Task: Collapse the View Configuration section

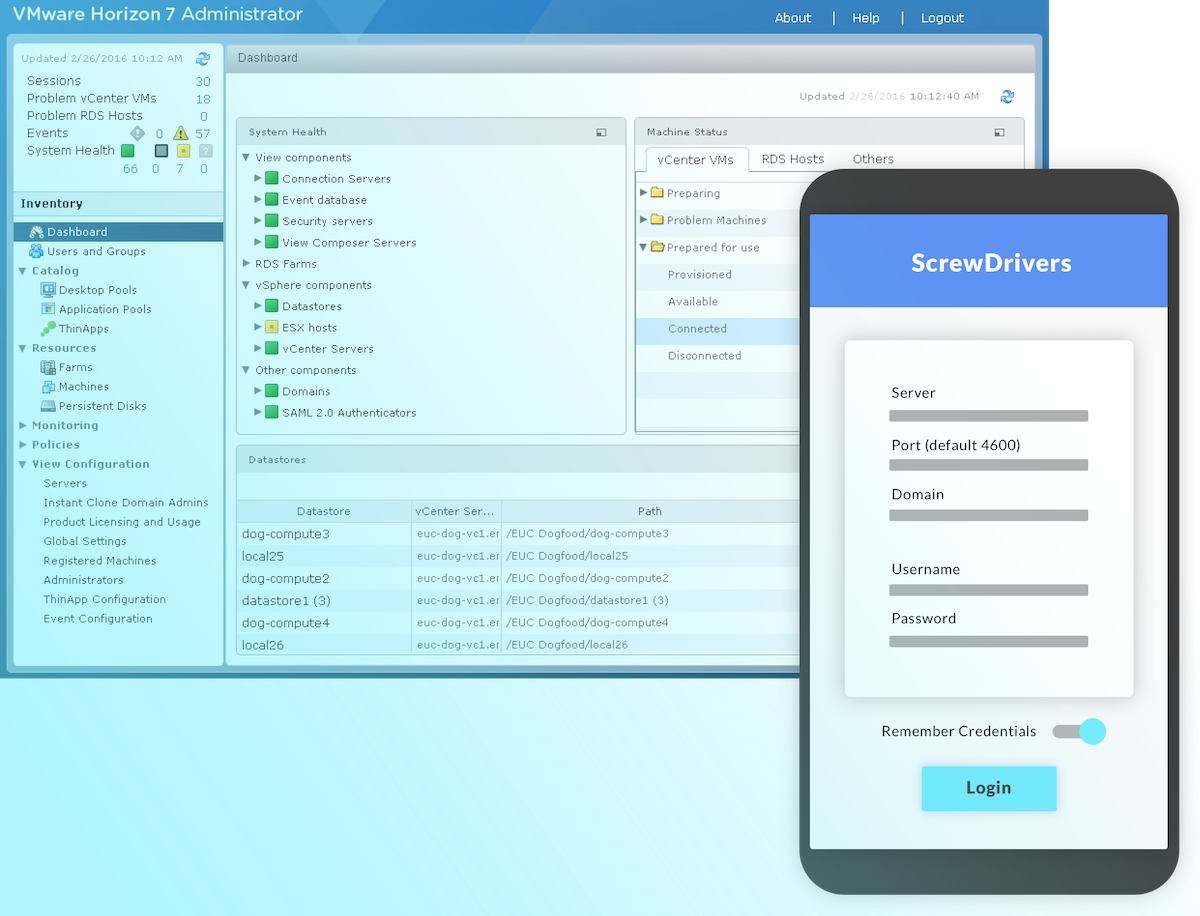Action: click(22, 464)
